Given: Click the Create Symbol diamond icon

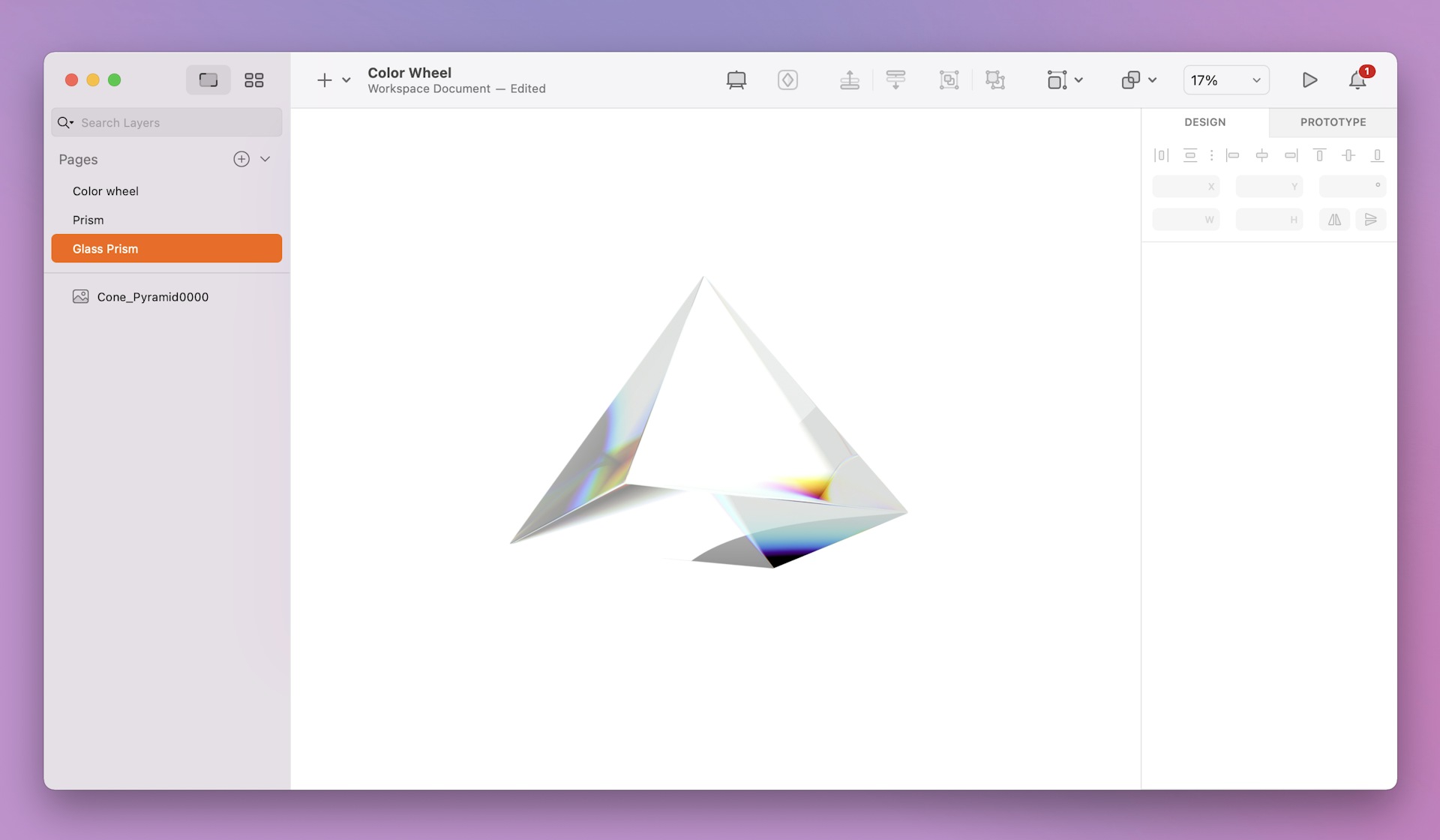Looking at the screenshot, I should tap(787, 79).
